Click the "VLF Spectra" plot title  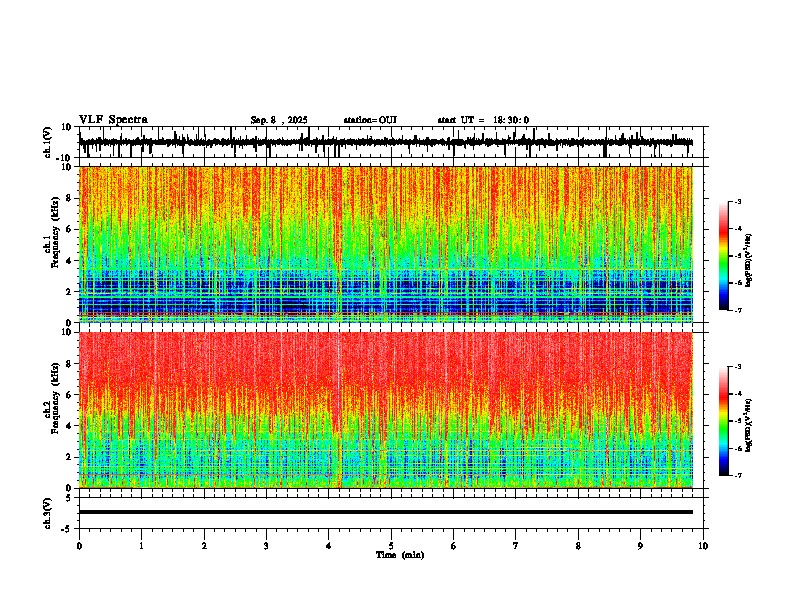pos(113,120)
